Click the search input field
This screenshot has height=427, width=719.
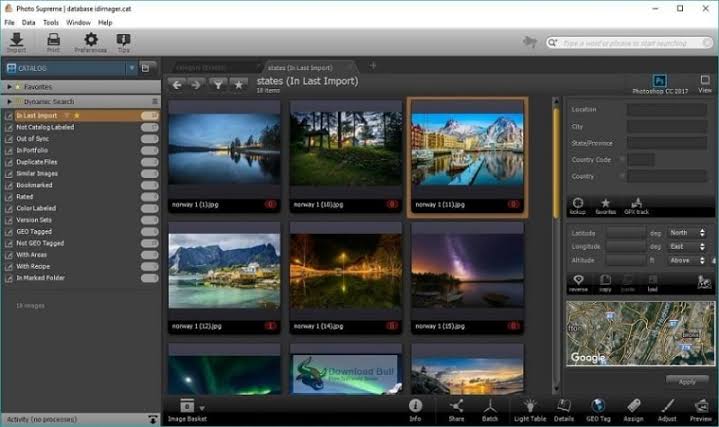630,43
